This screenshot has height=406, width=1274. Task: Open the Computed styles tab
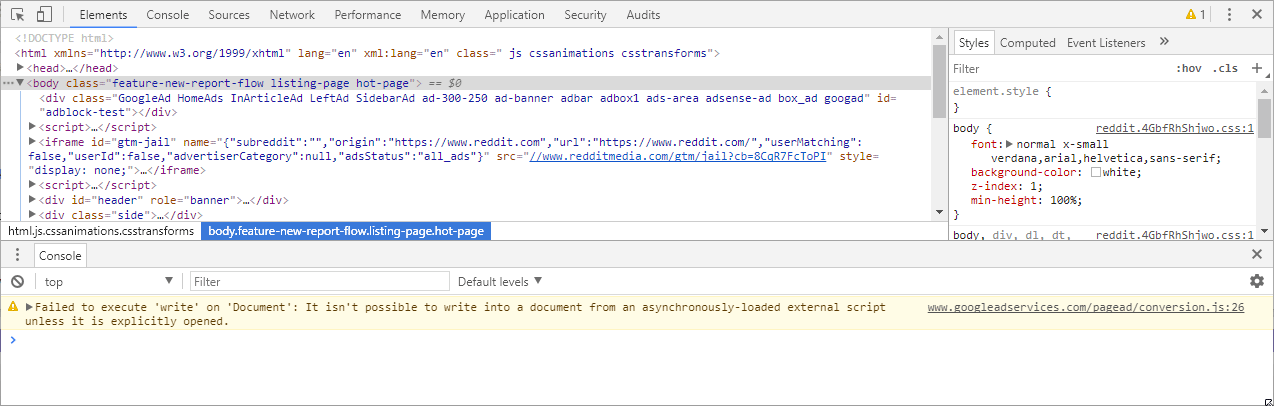point(1027,42)
